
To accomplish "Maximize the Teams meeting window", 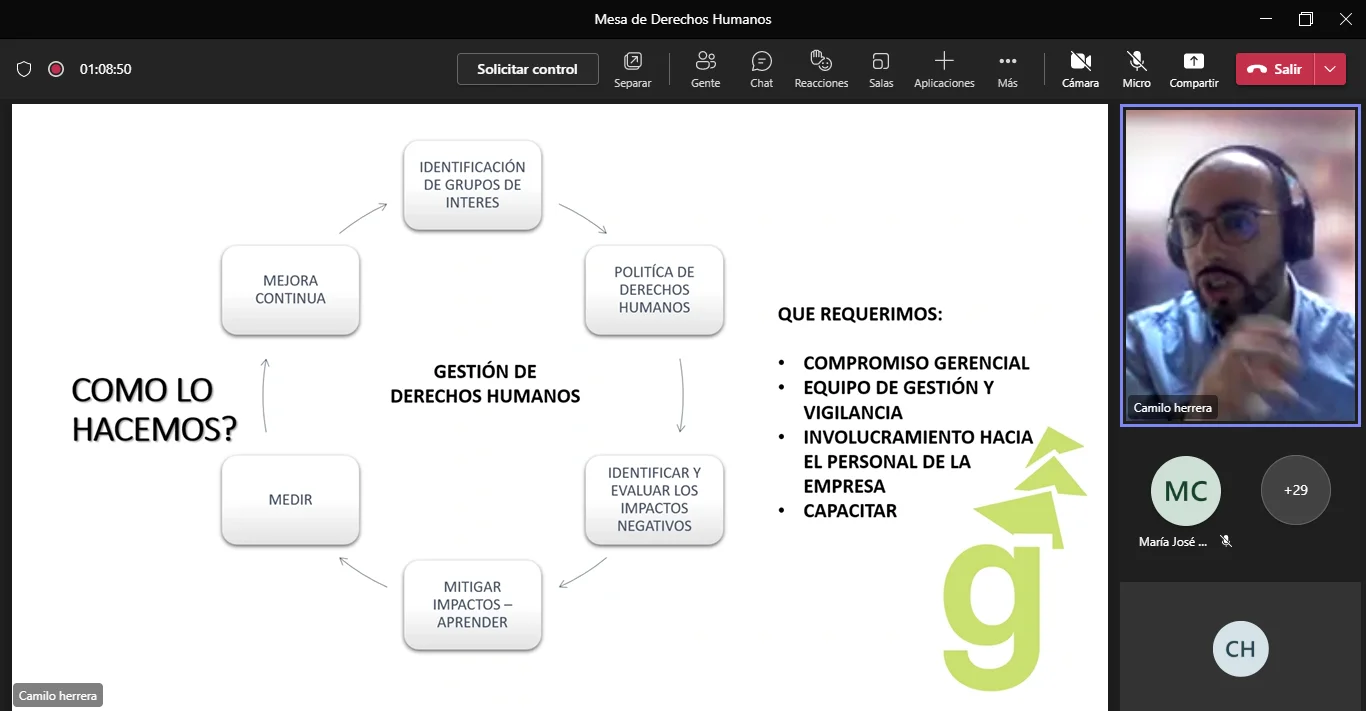I will point(1305,19).
